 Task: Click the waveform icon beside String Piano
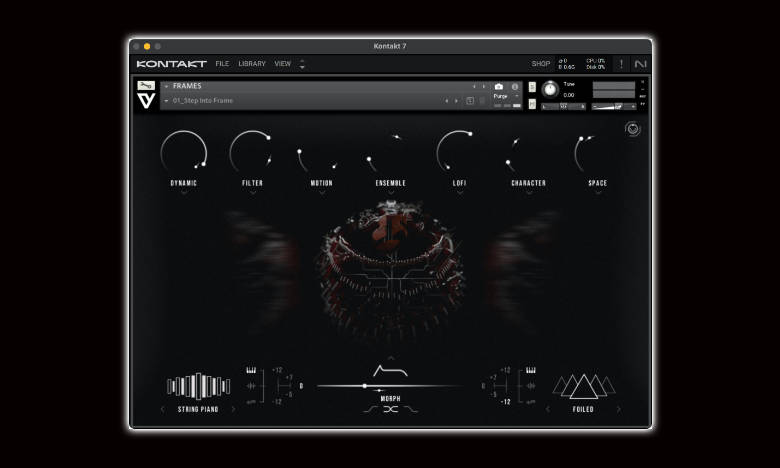click(x=251, y=386)
